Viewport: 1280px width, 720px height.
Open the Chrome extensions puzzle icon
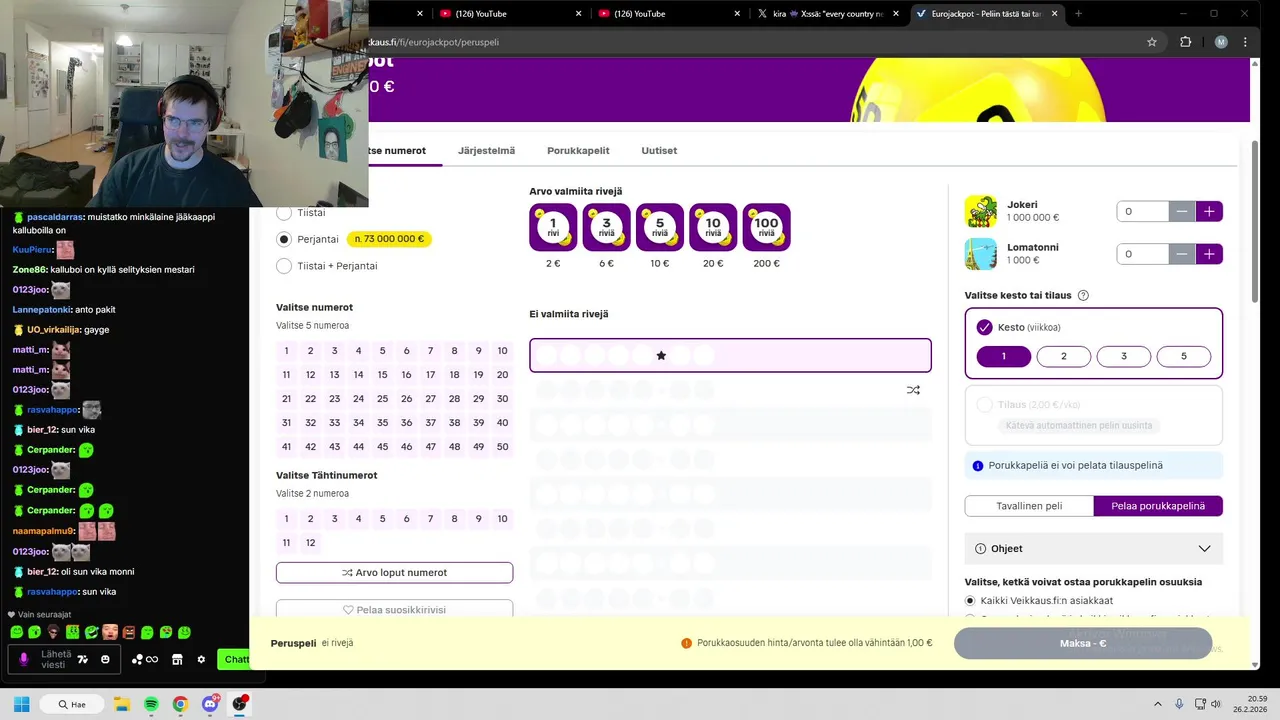1186,42
